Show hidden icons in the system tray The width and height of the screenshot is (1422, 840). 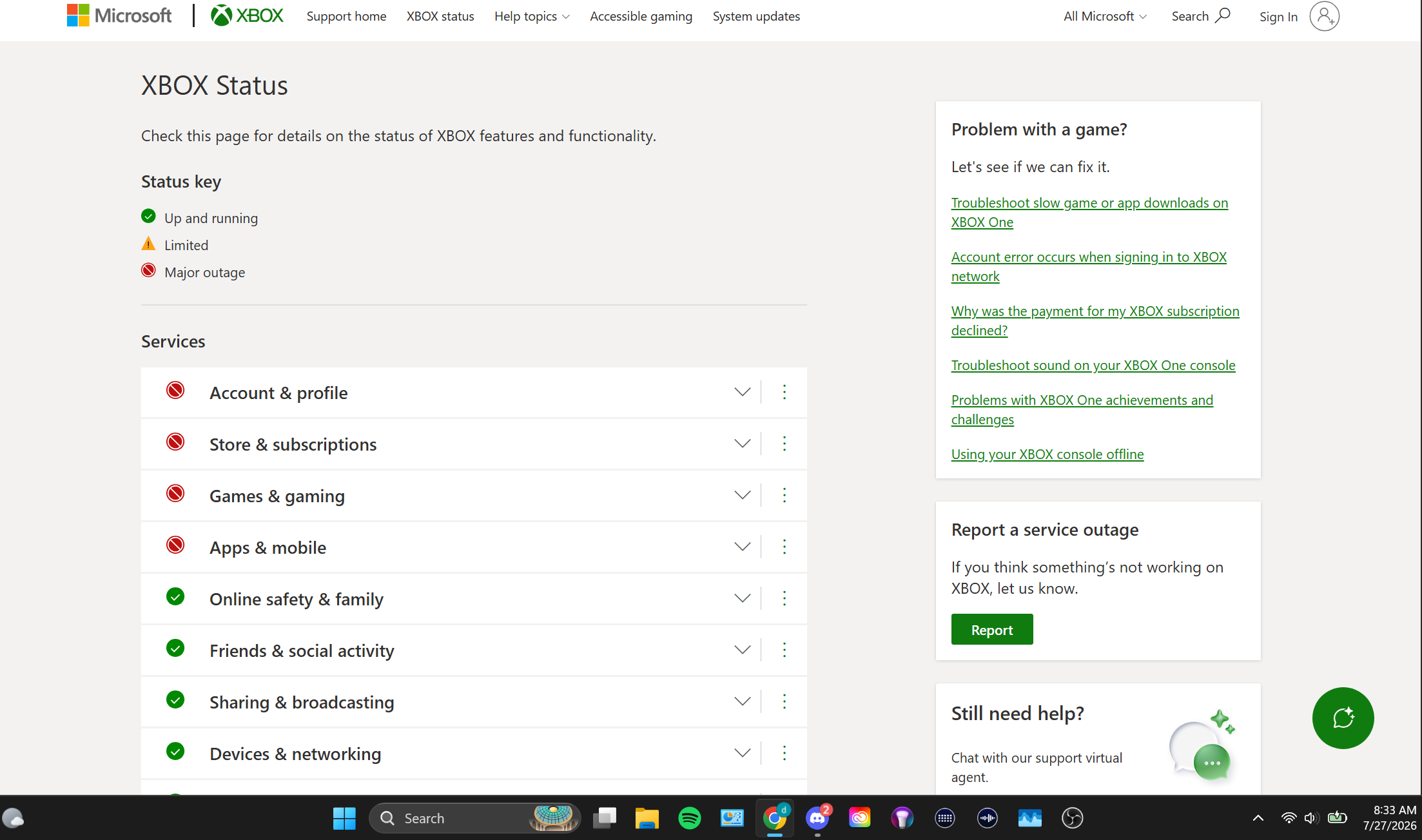click(1258, 819)
